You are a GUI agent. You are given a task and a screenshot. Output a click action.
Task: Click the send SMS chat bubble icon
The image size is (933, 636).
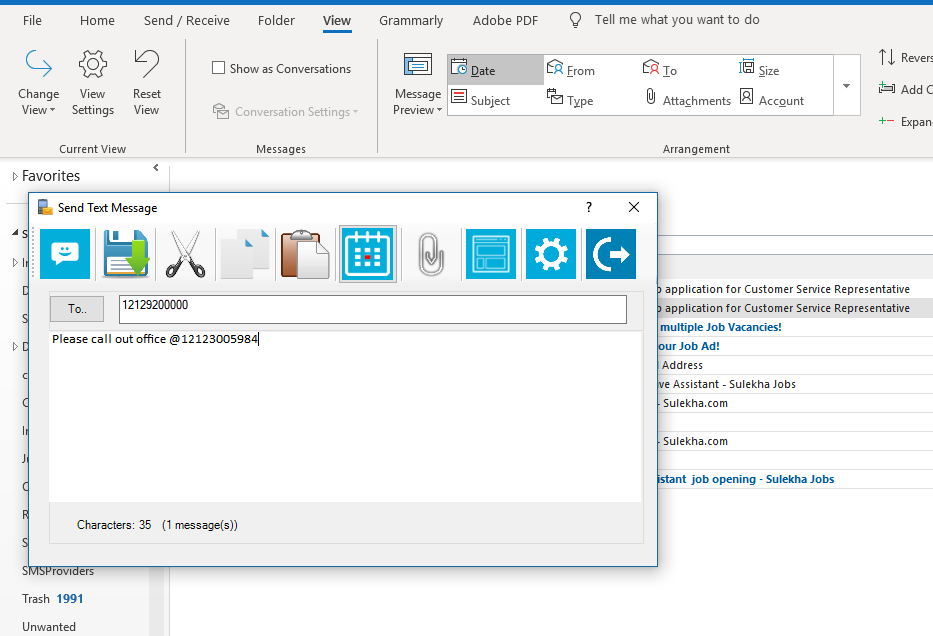pyautogui.click(x=65, y=254)
